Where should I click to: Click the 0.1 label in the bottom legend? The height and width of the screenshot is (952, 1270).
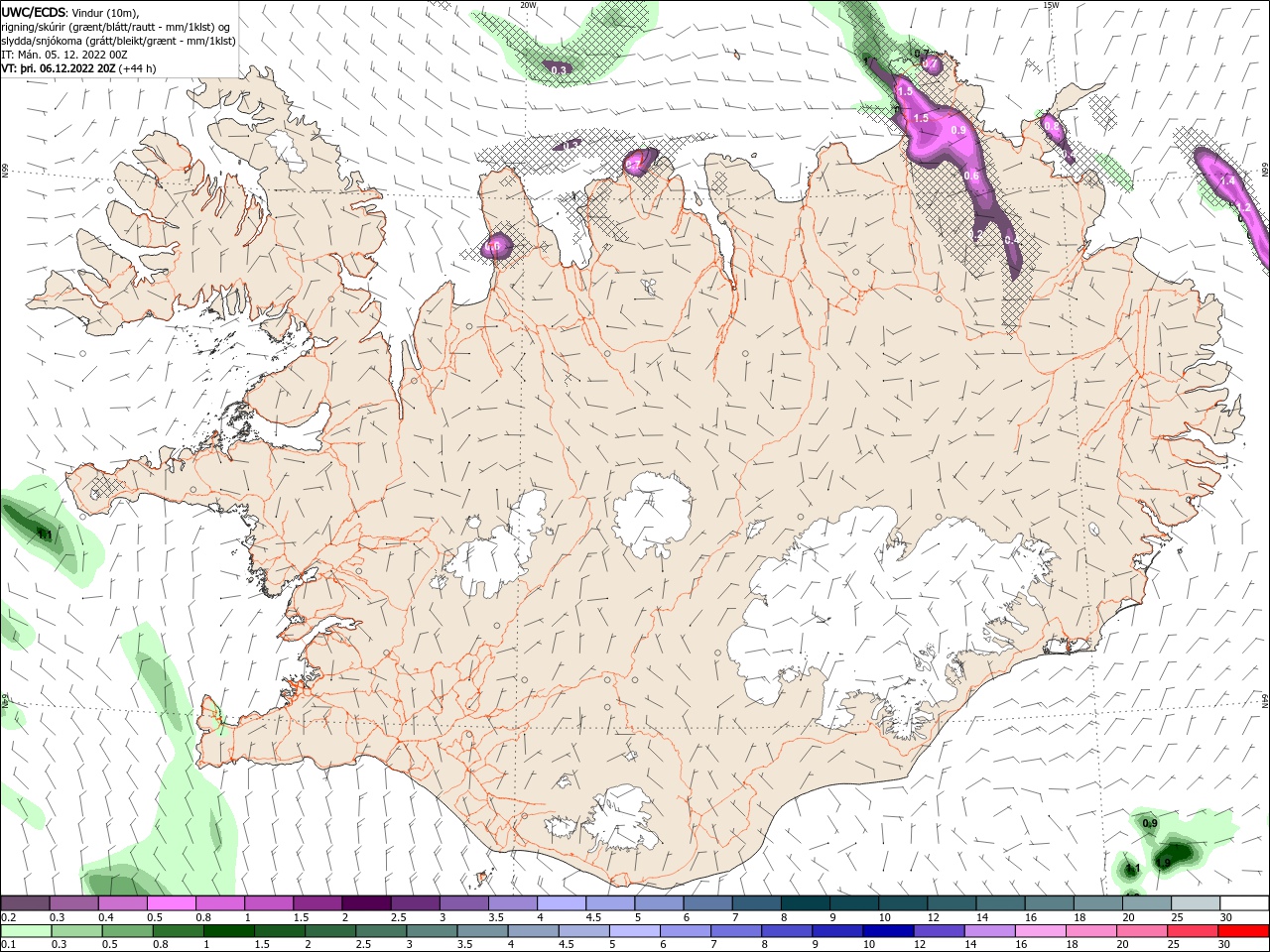point(8,945)
